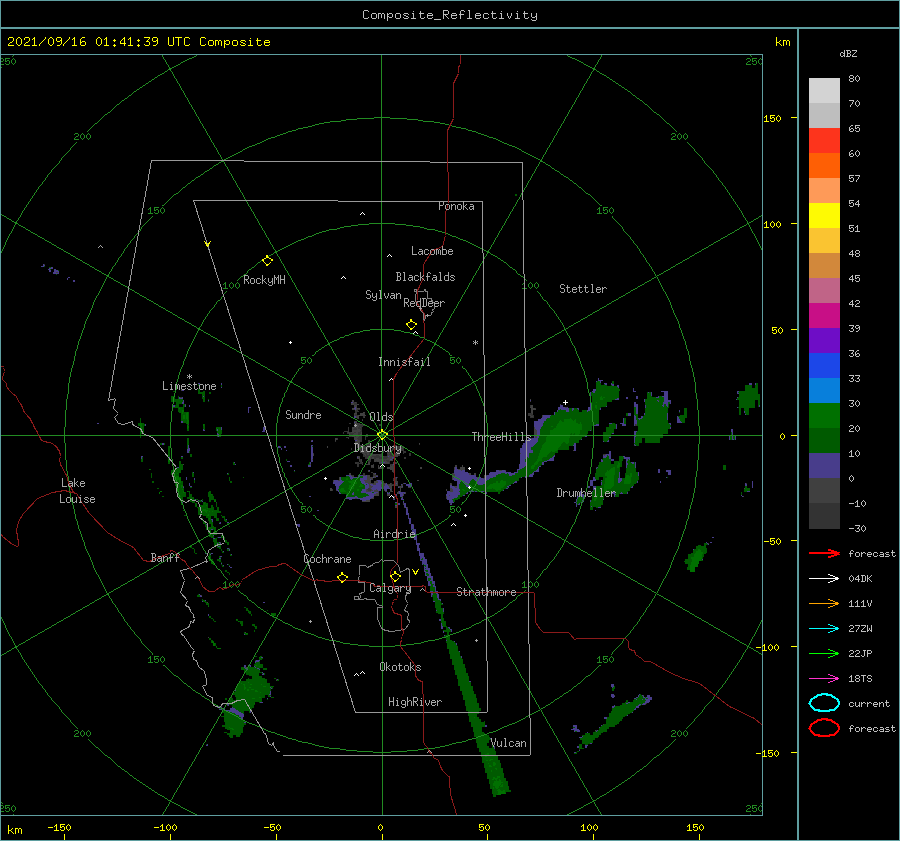This screenshot has width=900, height=841.
Task: Click the Limestone label
Action: pos(189,386)
